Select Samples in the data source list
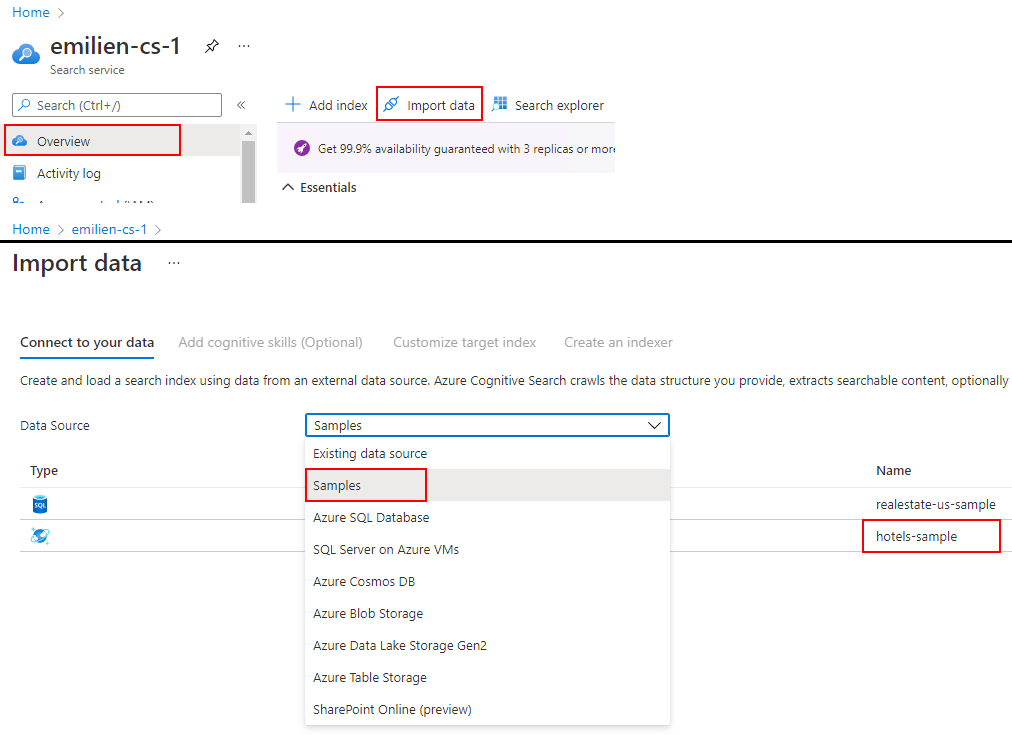Screen dimensions: 1012x735 pyautogui.click(x=487, y=485)
